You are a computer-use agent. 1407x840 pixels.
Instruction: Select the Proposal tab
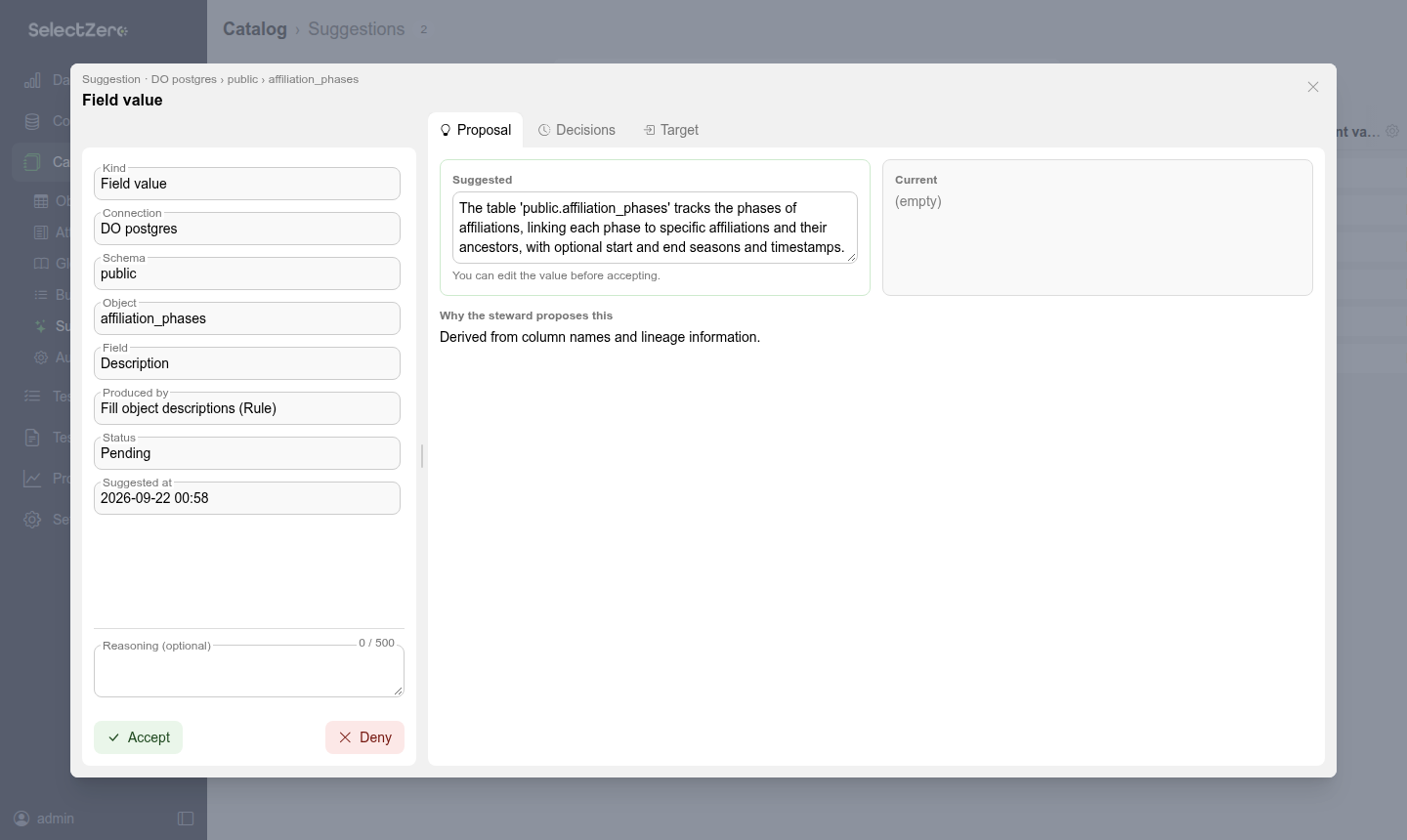[x=475, y=130]
